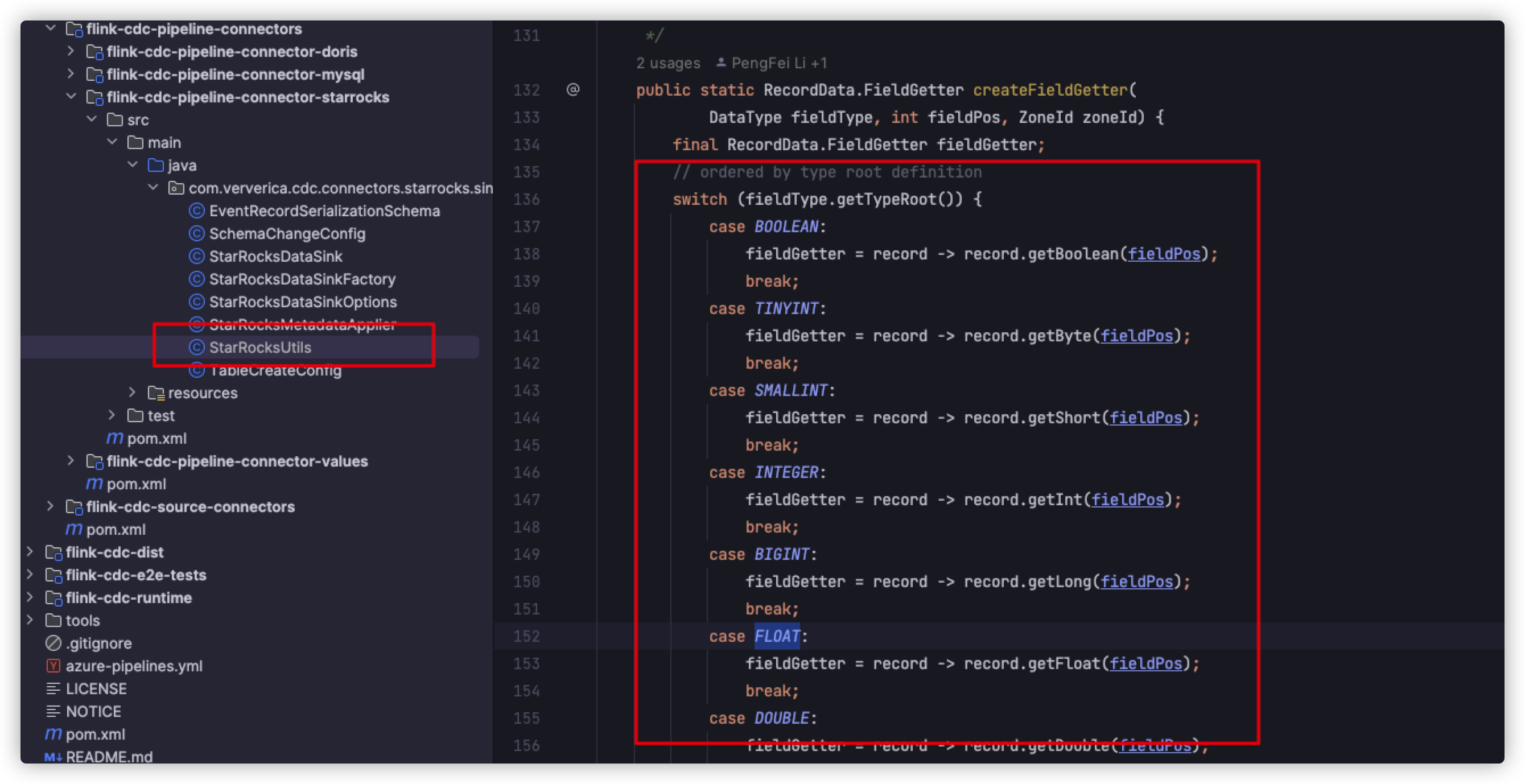Open the '2 usages' inlay hint
The image size is (1525, 784).
tap(668, 63)
